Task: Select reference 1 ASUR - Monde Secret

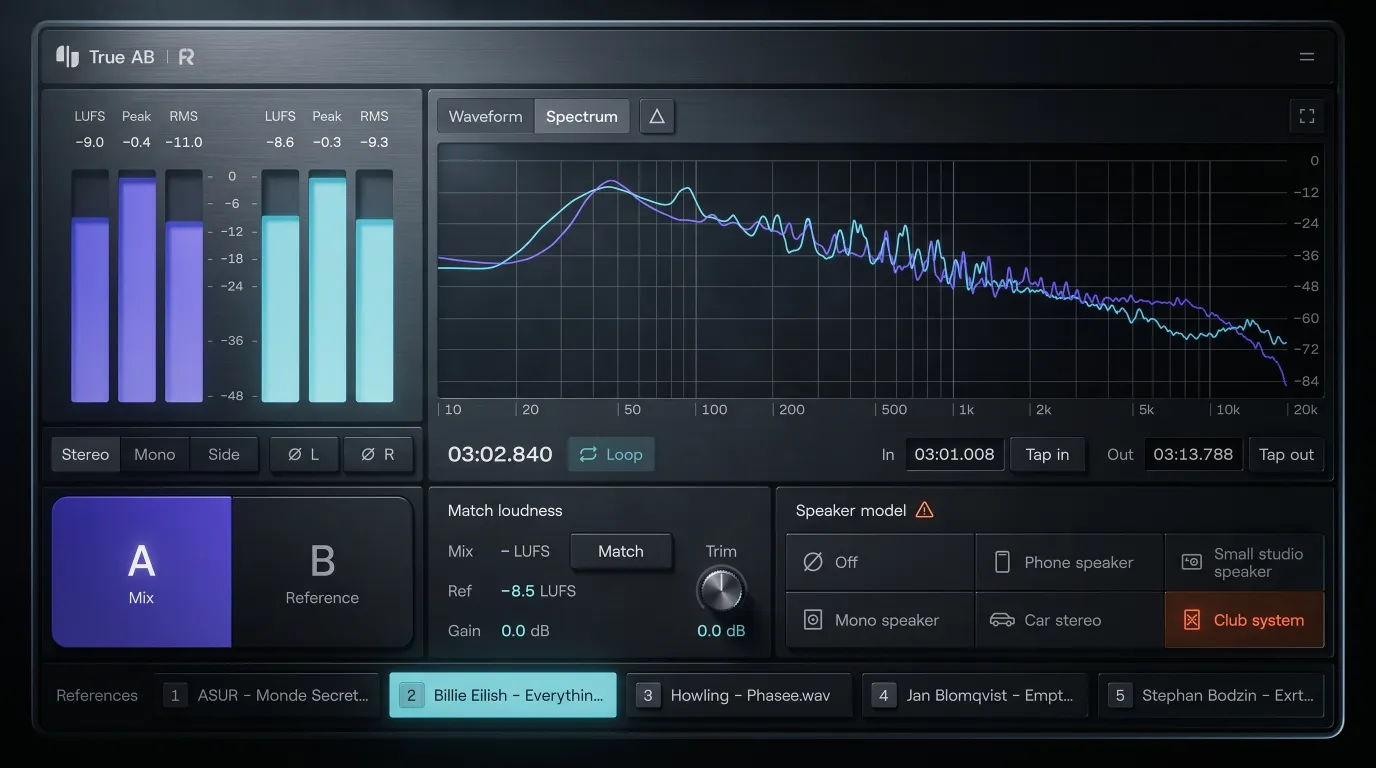Action: tap(268, 695)
